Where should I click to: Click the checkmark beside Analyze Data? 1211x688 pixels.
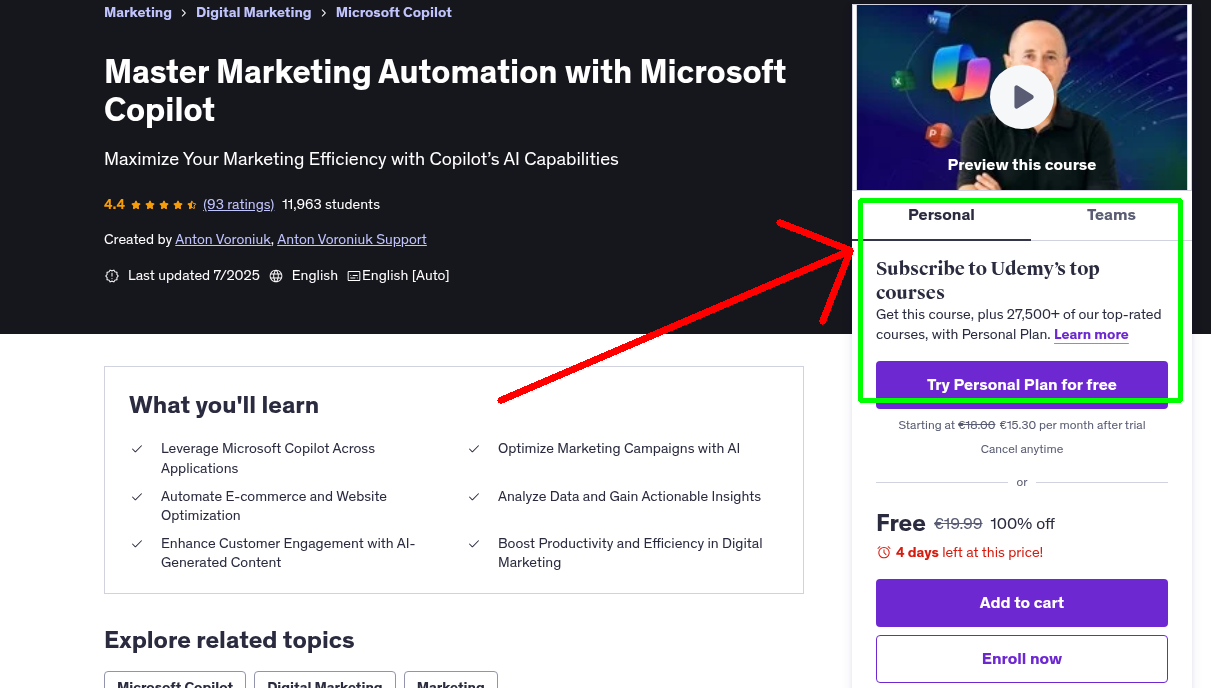pos(474,497)
